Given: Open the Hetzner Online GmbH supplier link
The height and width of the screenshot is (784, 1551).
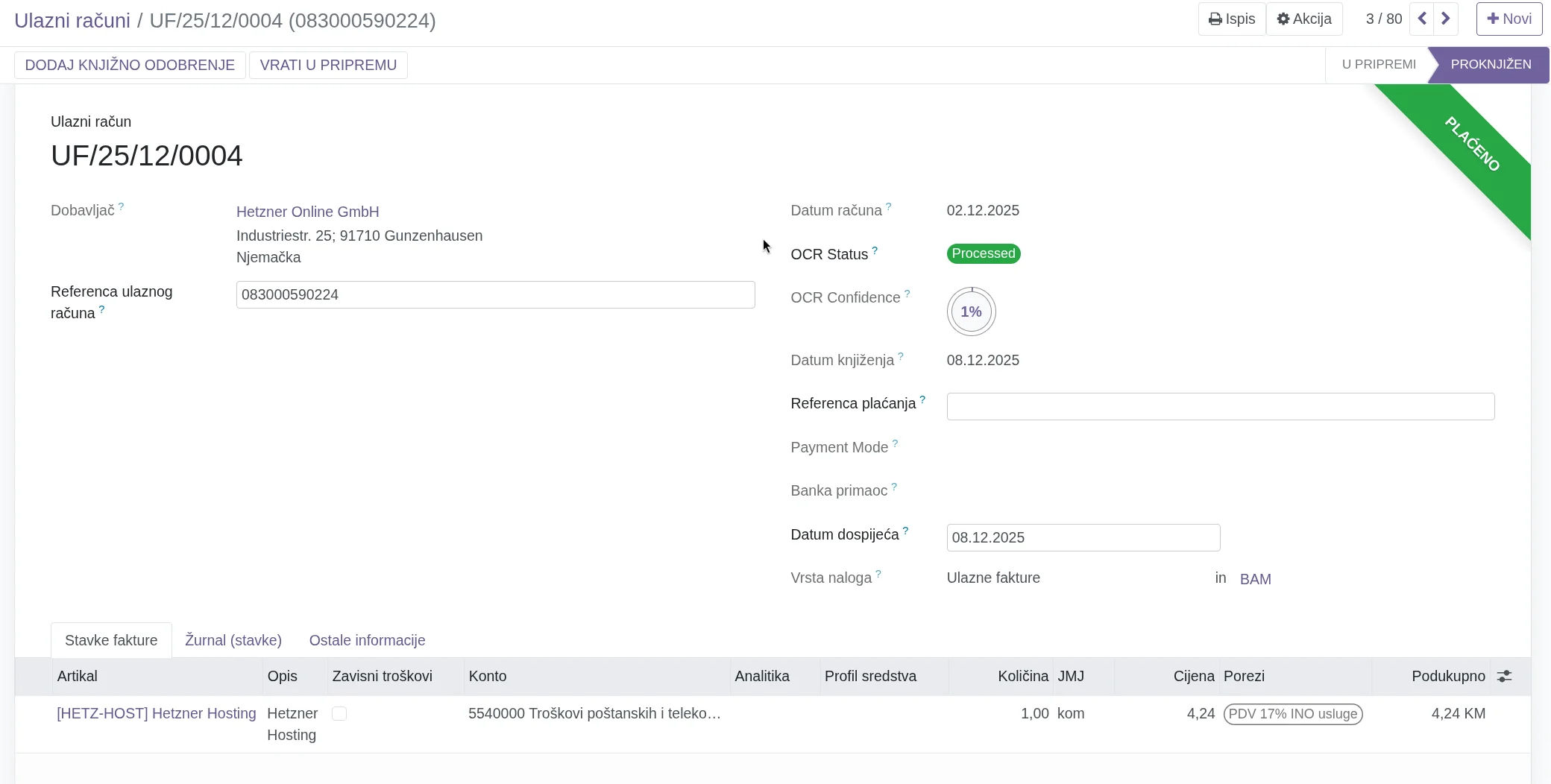Looking at the screenshot, I should tap(307, 212).
